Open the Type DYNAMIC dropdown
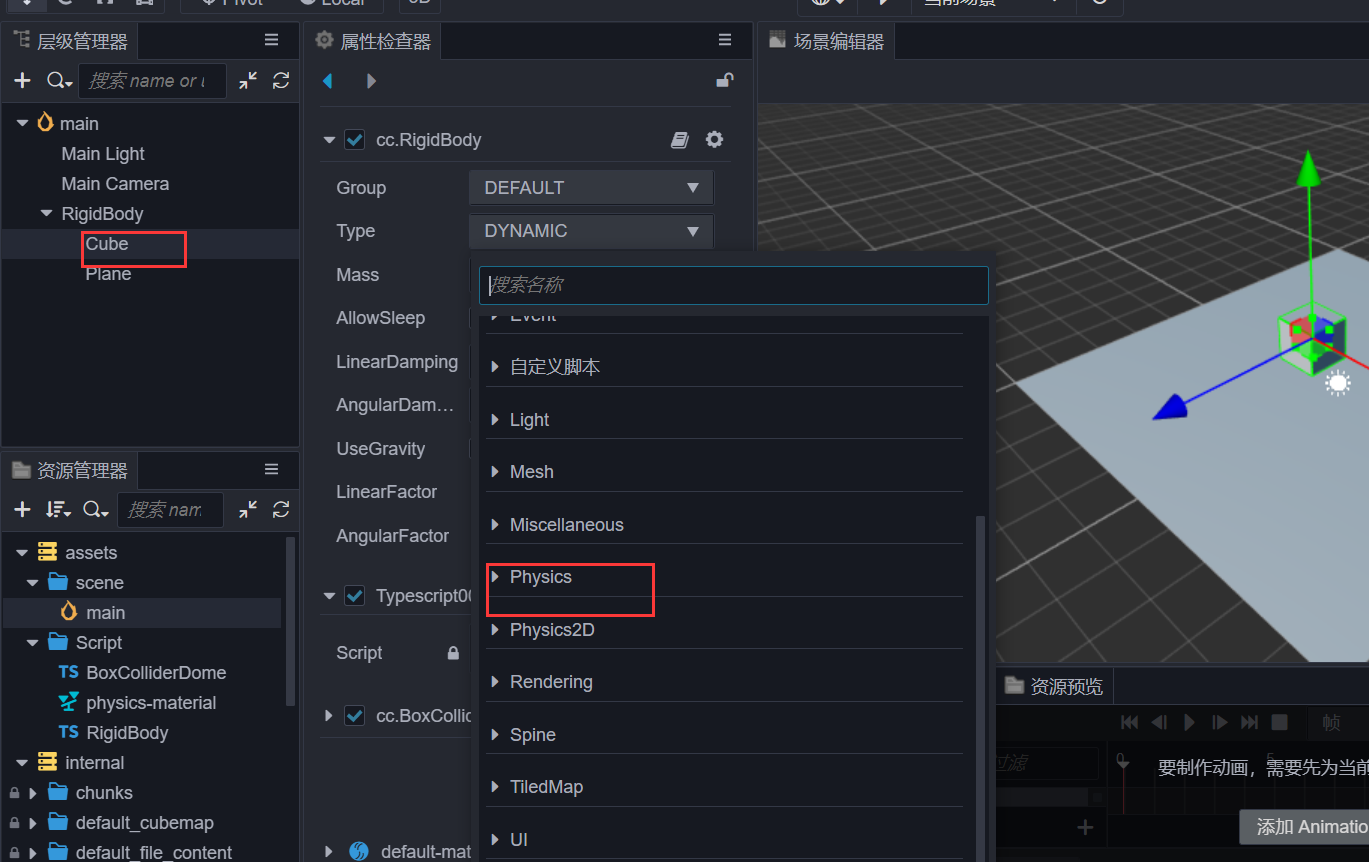Viewport: 1369px width, 862px height. coord(590,231)
